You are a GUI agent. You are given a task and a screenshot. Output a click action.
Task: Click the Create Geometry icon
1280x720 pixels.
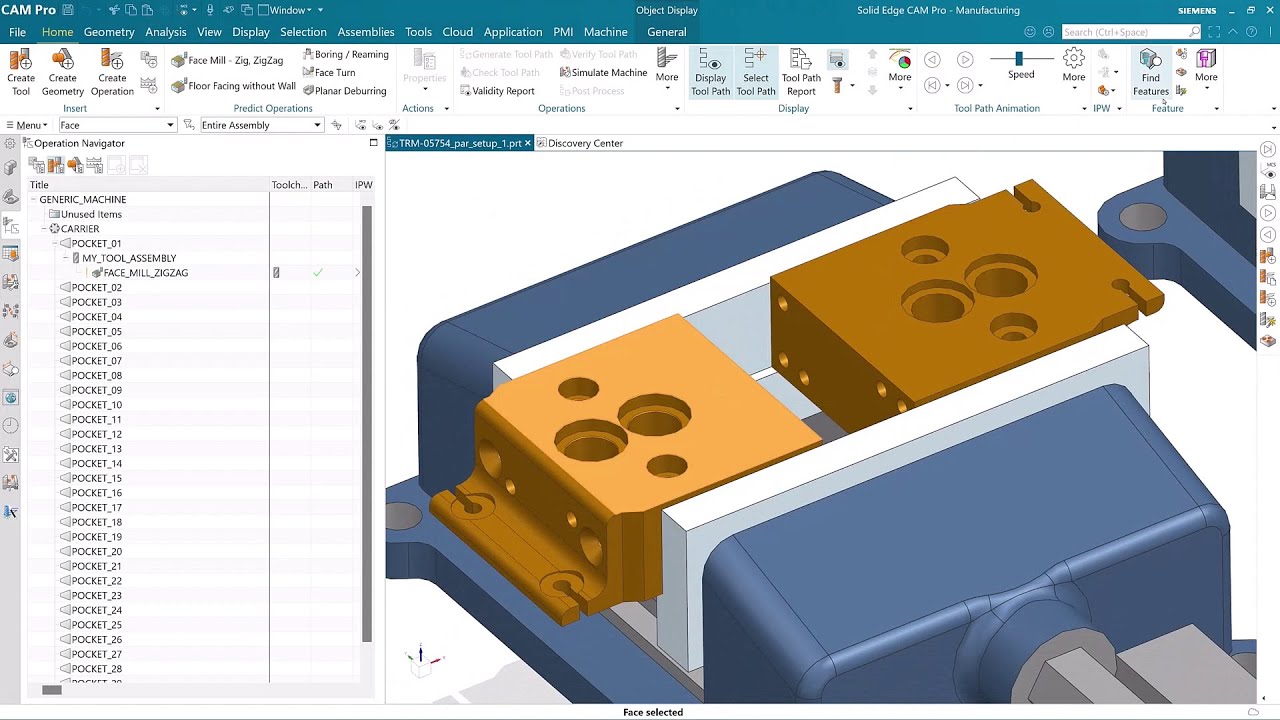[x=62, y=72]
